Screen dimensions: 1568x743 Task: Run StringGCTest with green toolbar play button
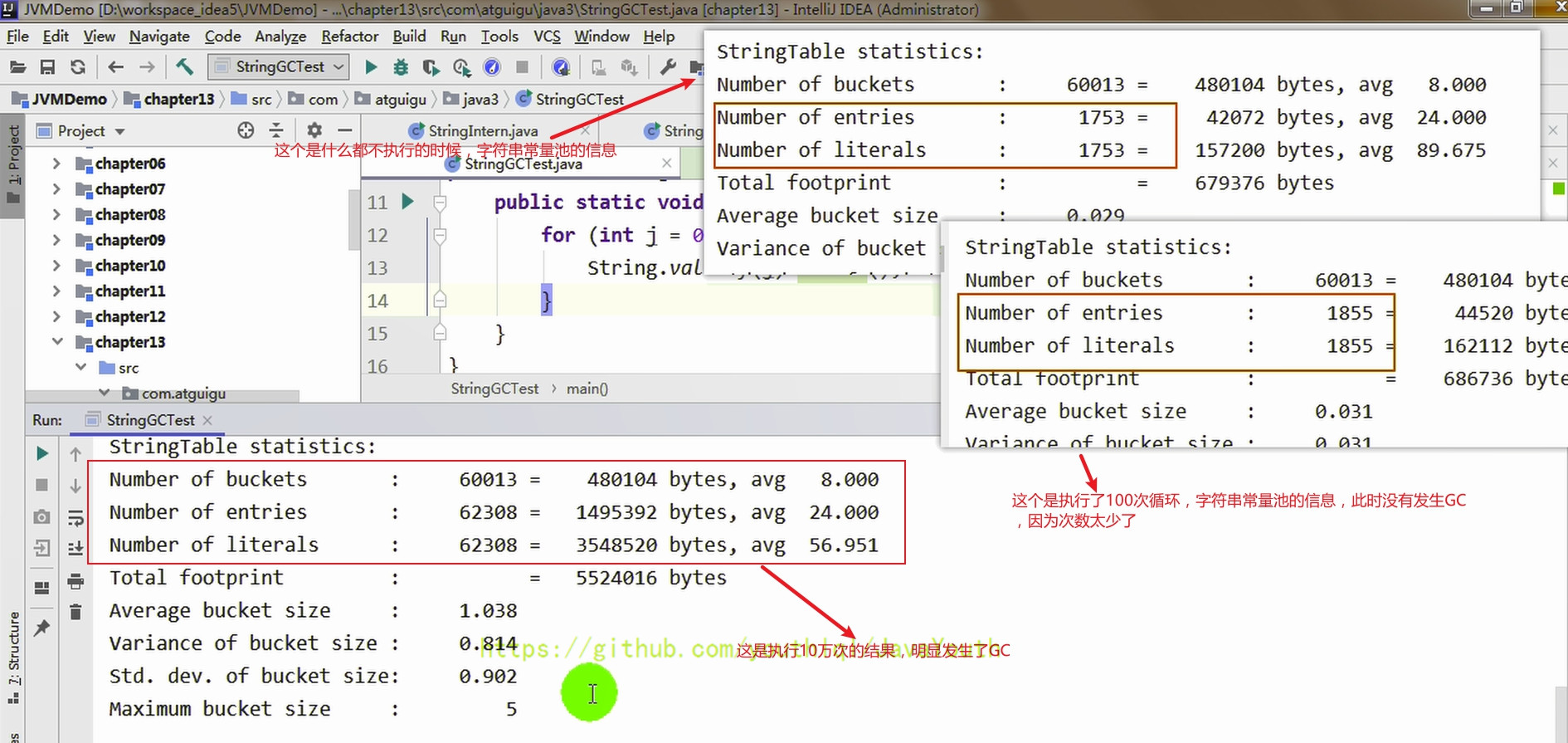[x=371, y=66]
